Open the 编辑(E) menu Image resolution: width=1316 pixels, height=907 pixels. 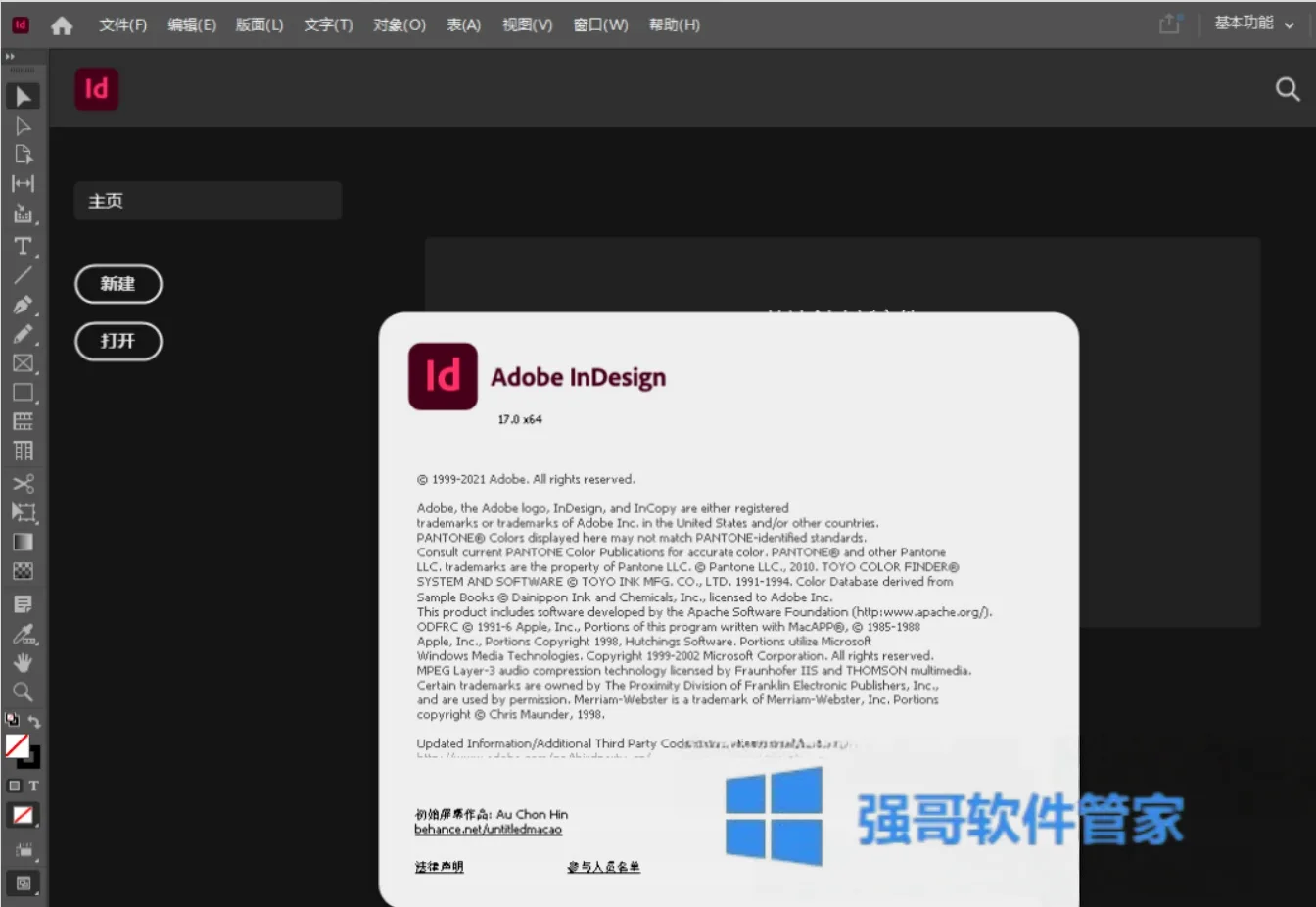(x=192, y=25)
